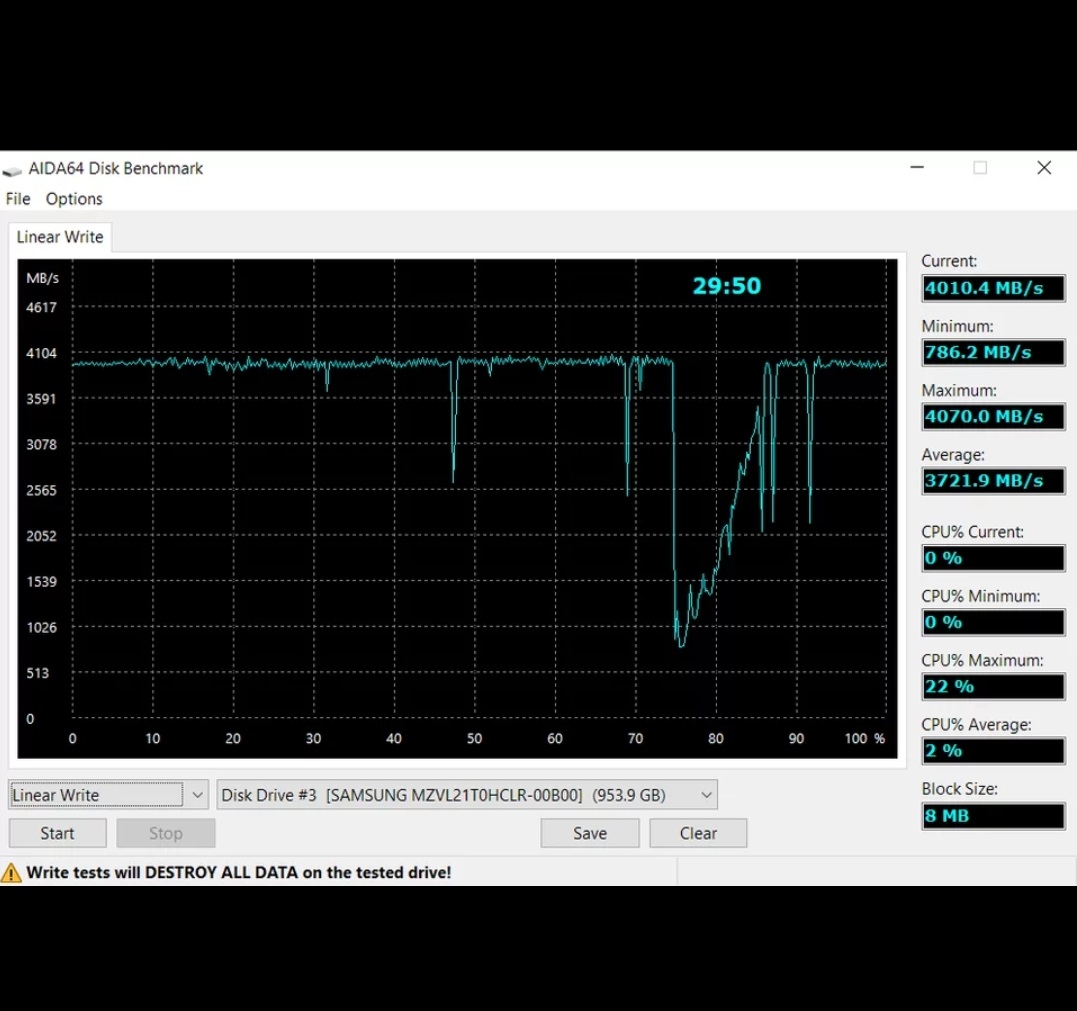Click the Current speed 4010.4 MB/s field
Viewport: 1077px width, 1011px height.
coord(993,288)
